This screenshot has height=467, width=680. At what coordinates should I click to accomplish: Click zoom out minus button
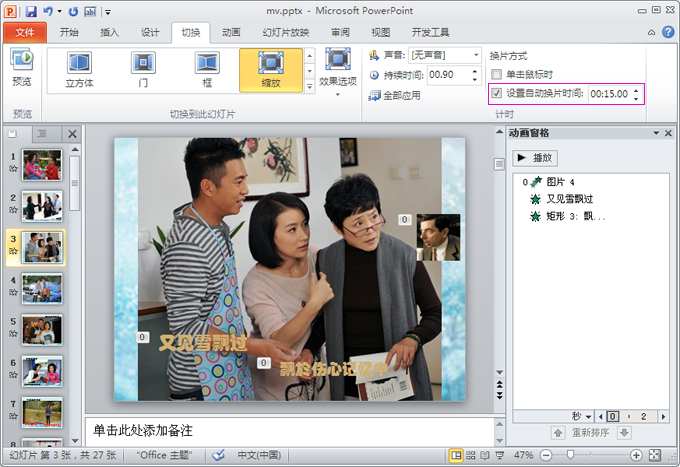click(546, 455)
